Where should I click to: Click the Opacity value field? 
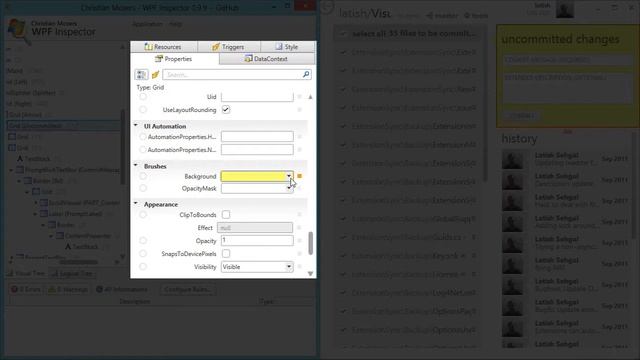pyautogui.click(x=257, y=240)
